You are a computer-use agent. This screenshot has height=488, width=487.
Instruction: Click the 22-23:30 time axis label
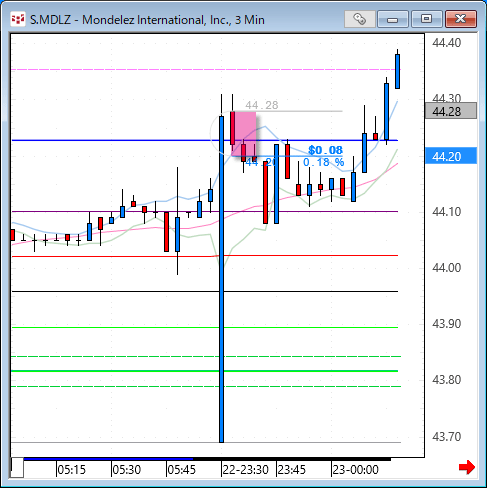(x=246, y=470)
